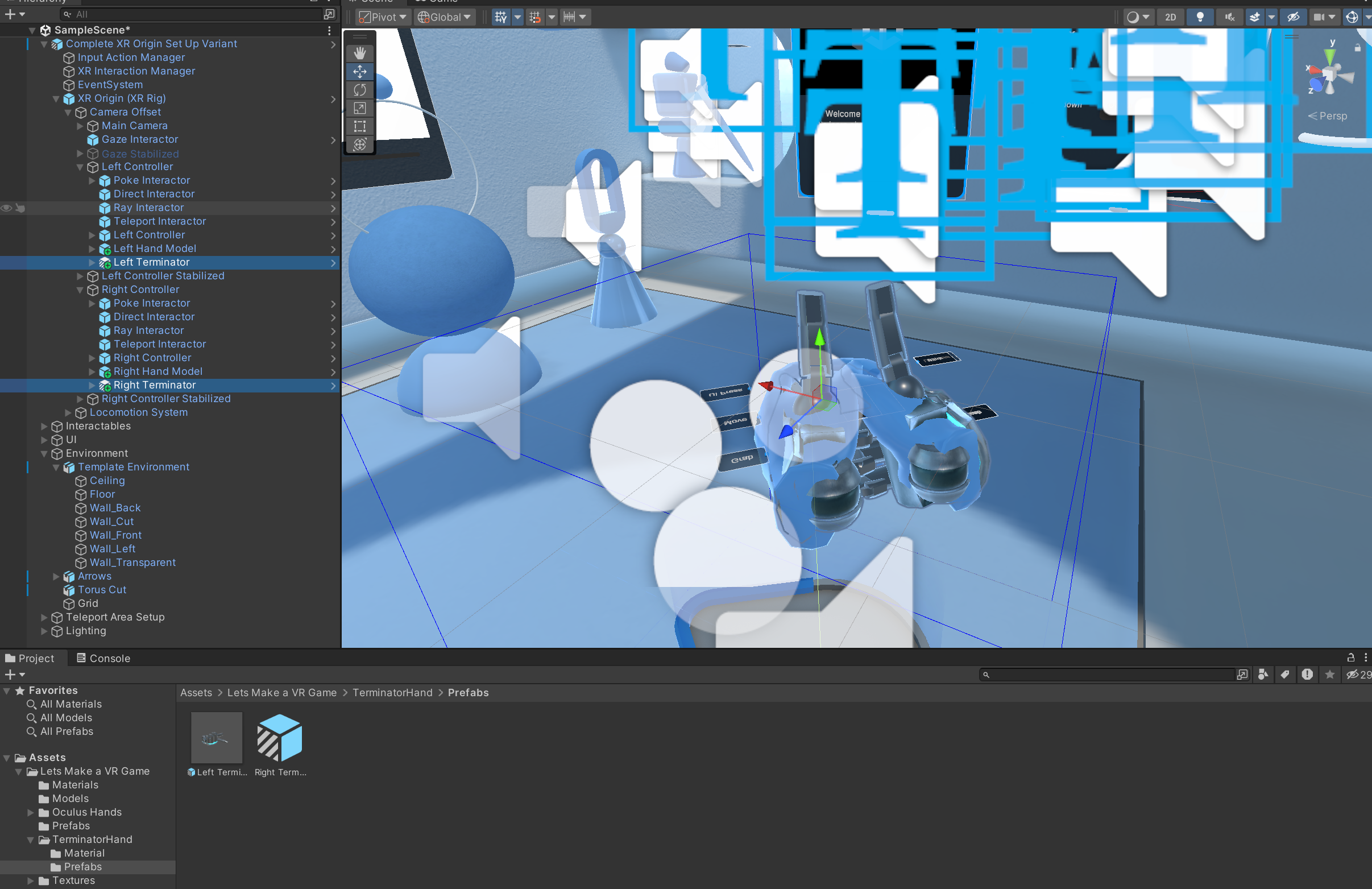Viewport: 1372px width, 889px height.
Task: Toggle scene lighting bulb button
Action: 1200,16
